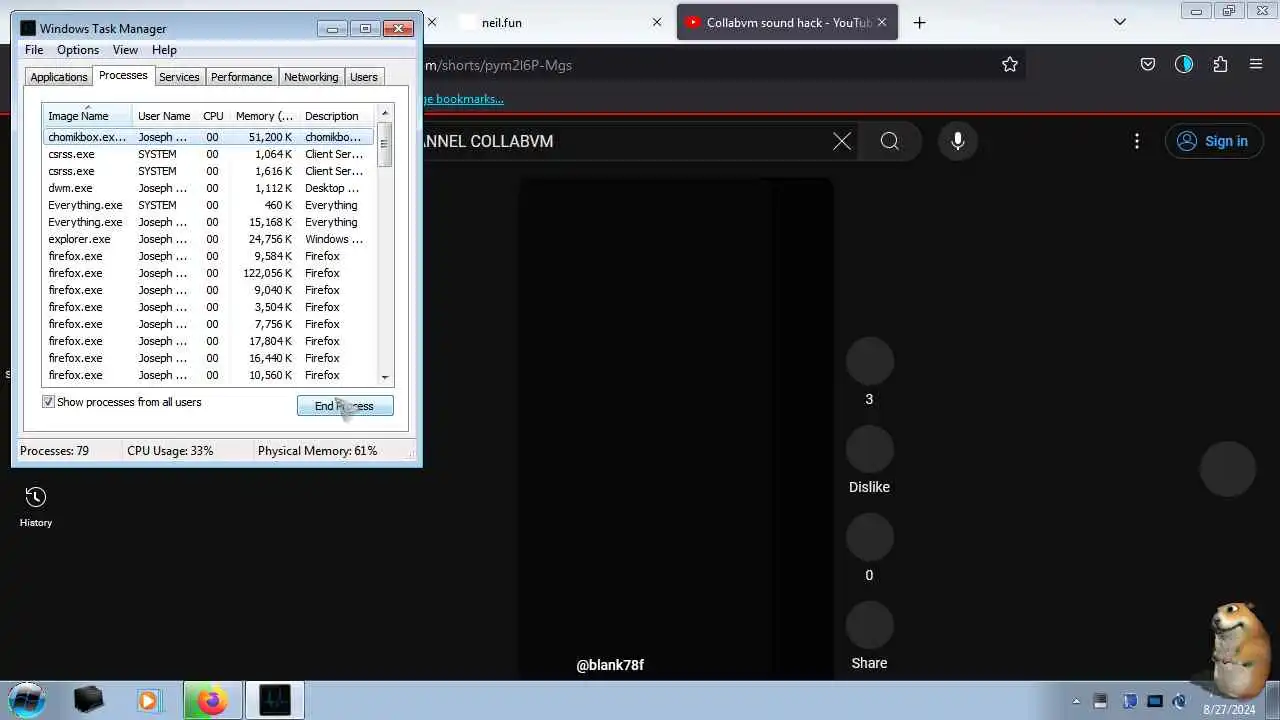Open YouTube settings three-dot menu
The width and height of the screenshot is (1280, 720).
click(1137, 141)
